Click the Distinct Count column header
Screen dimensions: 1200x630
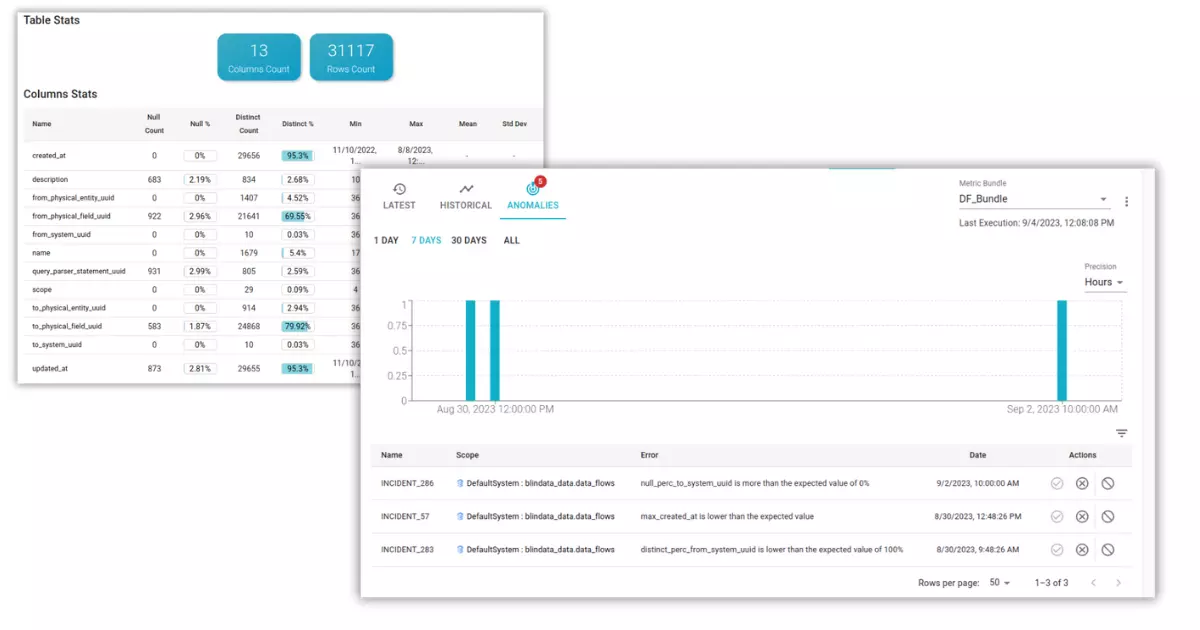(x=249, y=124)
